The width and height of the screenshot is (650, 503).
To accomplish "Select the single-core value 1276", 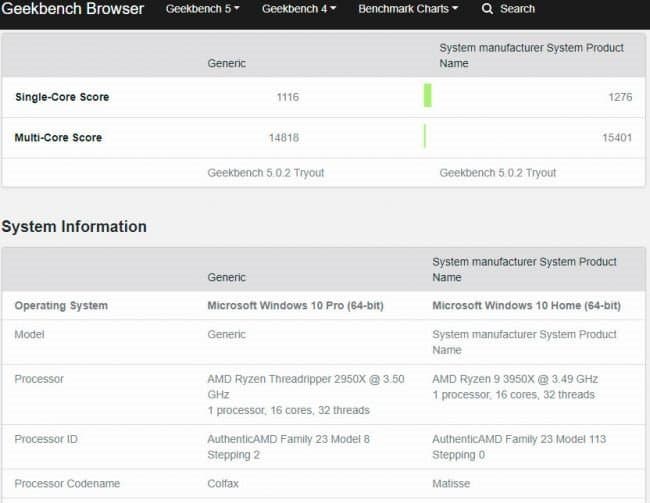I will coord(620,97).
